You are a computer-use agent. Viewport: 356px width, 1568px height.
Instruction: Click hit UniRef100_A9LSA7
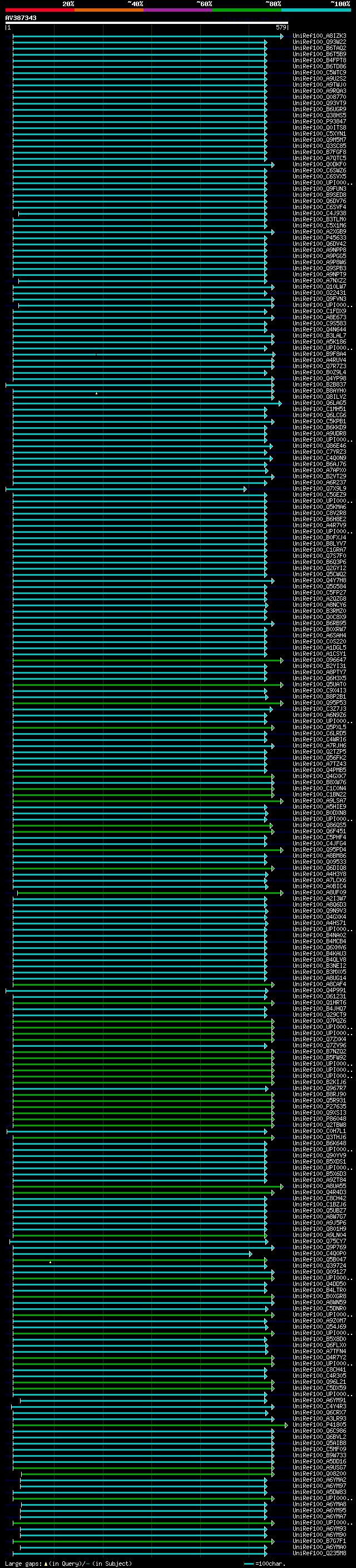click(x=319, y=801)
